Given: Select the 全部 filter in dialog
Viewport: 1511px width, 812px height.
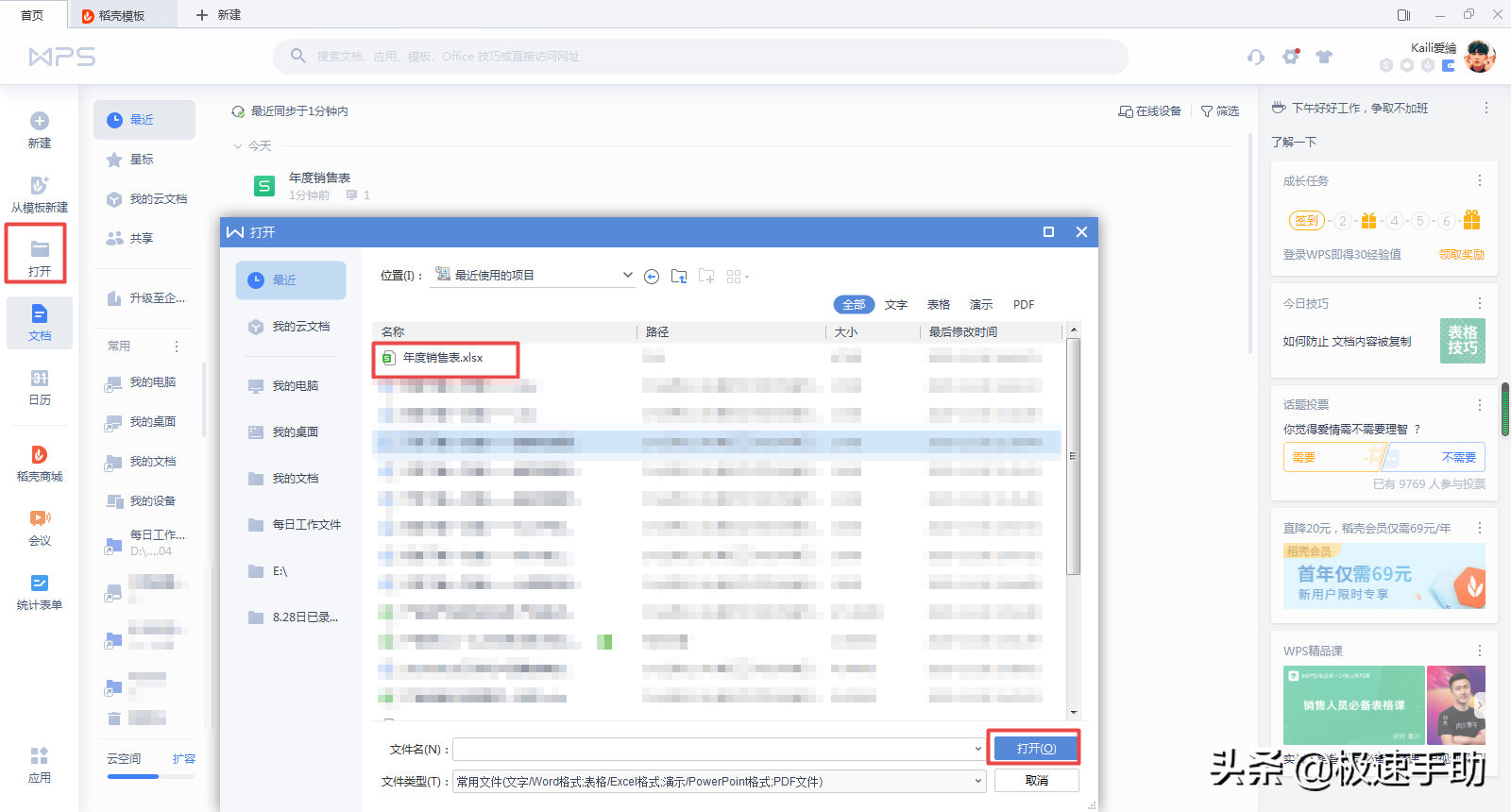Looking at the screenshot, I should click(x=854, y=304).
